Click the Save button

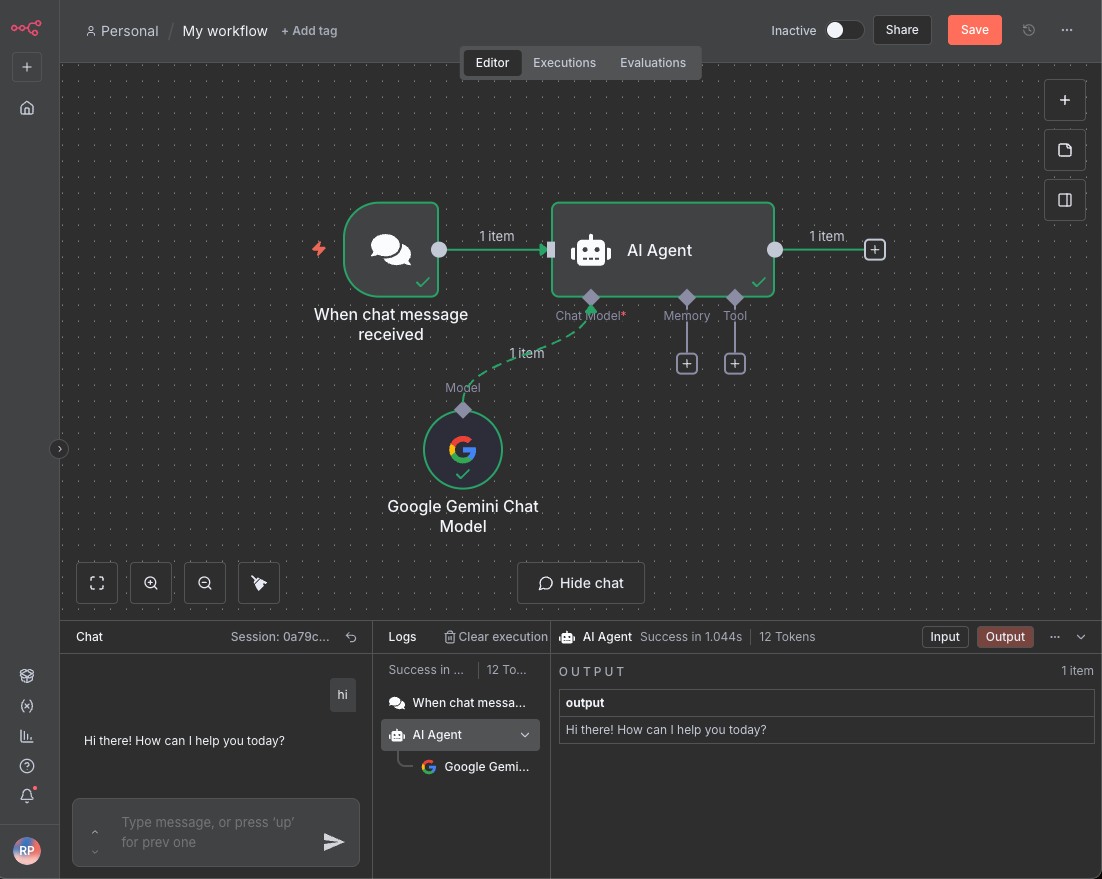974,30
